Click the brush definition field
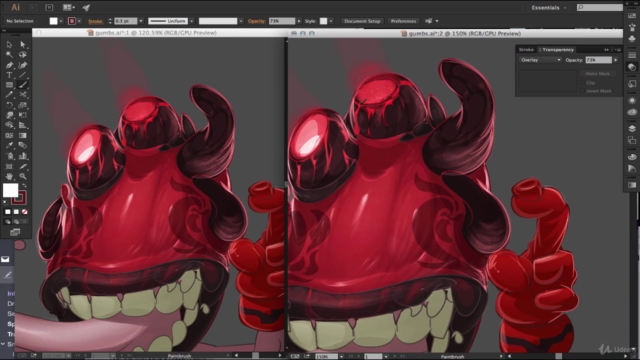The image size is (640, 360). tap(218, 21)
